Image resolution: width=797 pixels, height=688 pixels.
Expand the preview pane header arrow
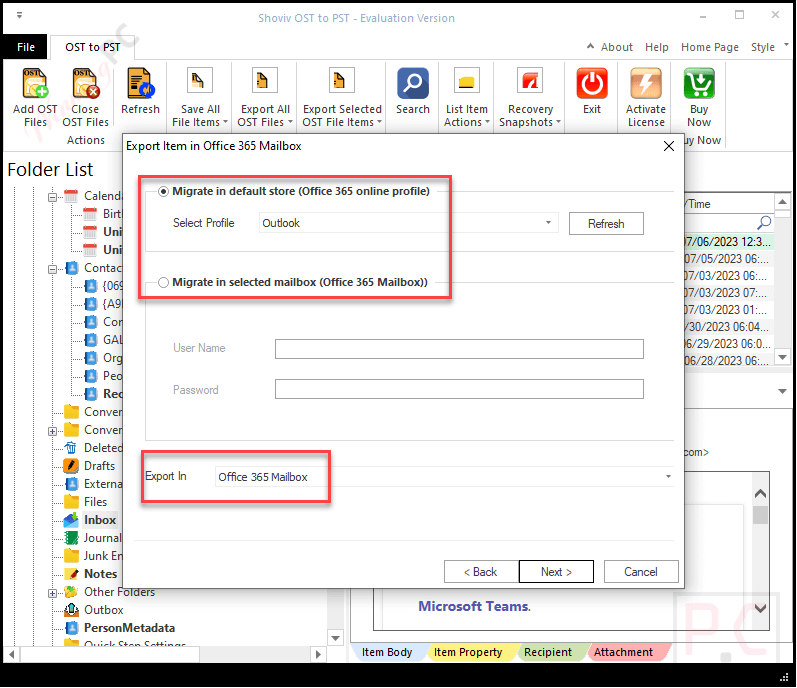pos(782,391)
